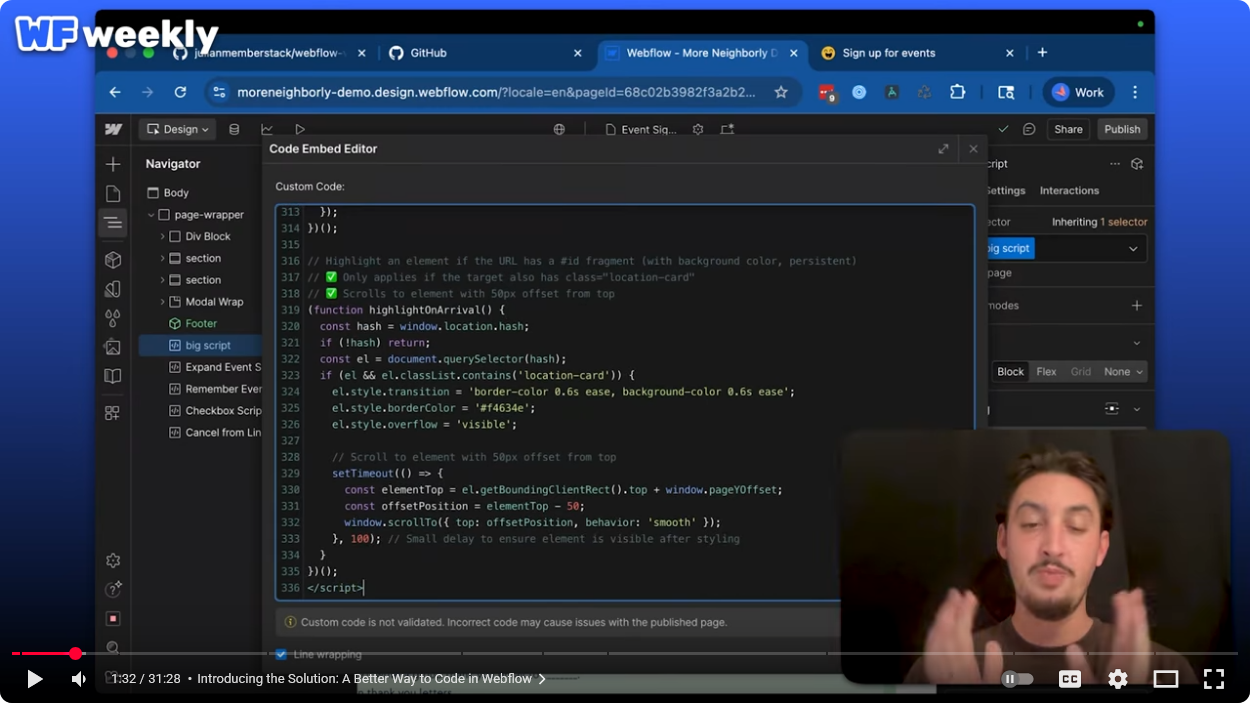Viewport: 1250px width, 703px height.
Task: Open the Apps panel icon
Action: 113,412
